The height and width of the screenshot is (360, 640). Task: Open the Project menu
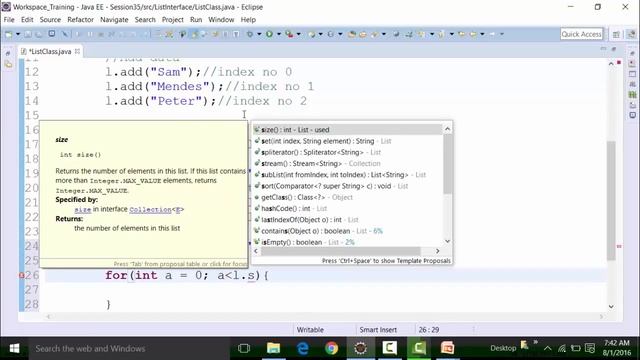pyautogui.click(x=173, y=20)
